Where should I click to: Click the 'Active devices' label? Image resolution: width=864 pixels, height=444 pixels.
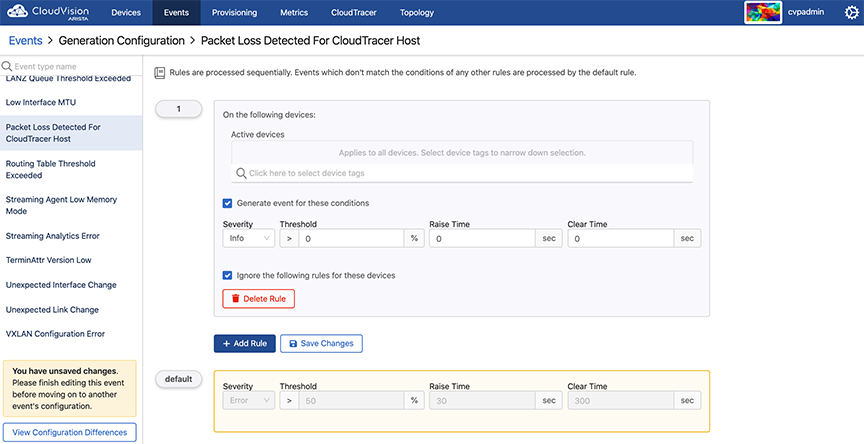[257, 134]
